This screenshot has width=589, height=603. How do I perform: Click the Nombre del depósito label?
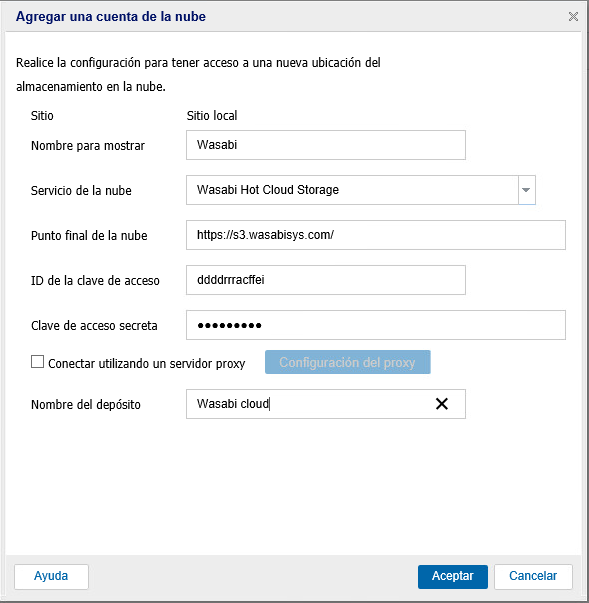pos(86,405)
